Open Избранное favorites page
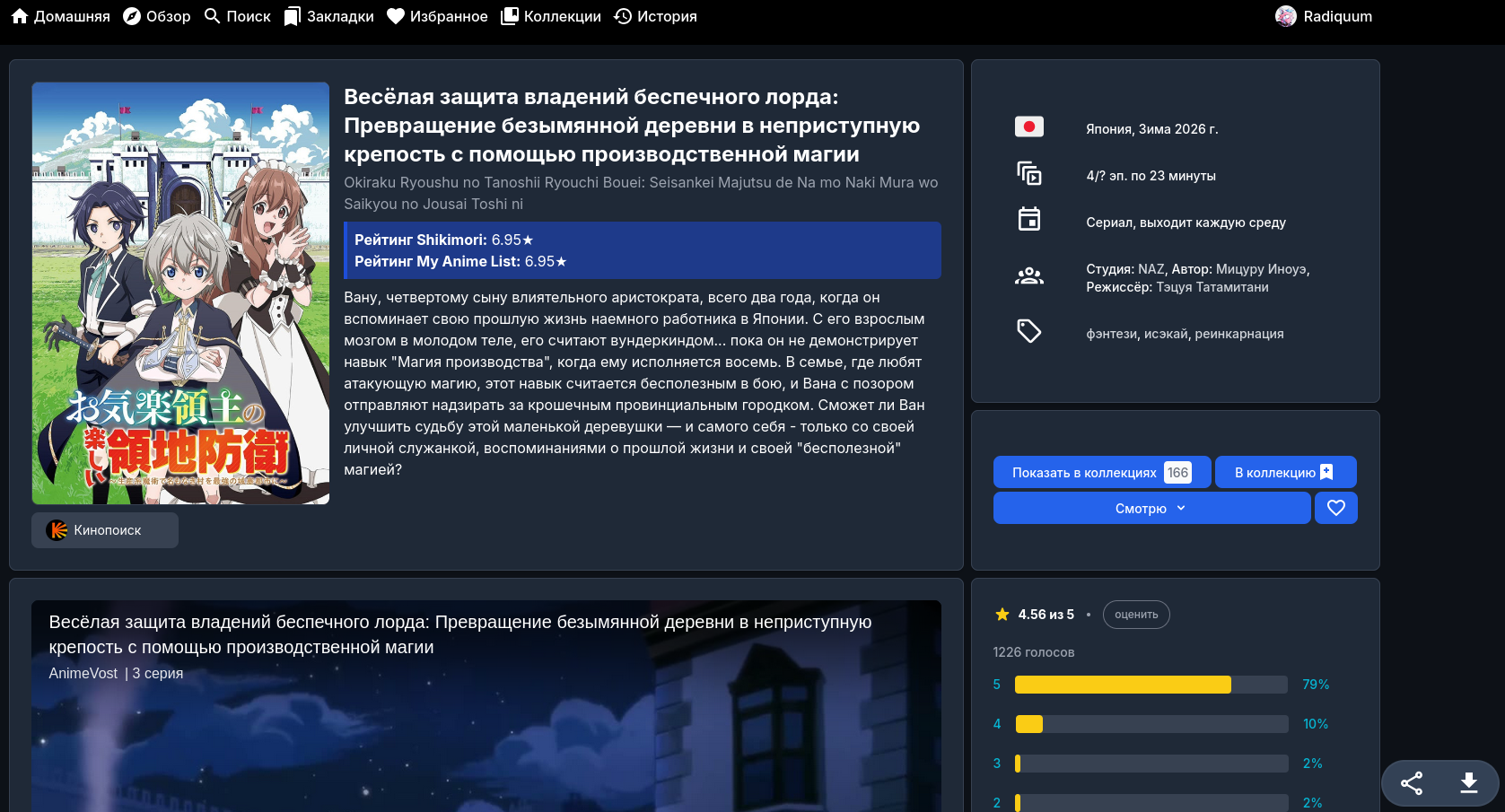Screen dimensions: 1505x812 [437, 16]
